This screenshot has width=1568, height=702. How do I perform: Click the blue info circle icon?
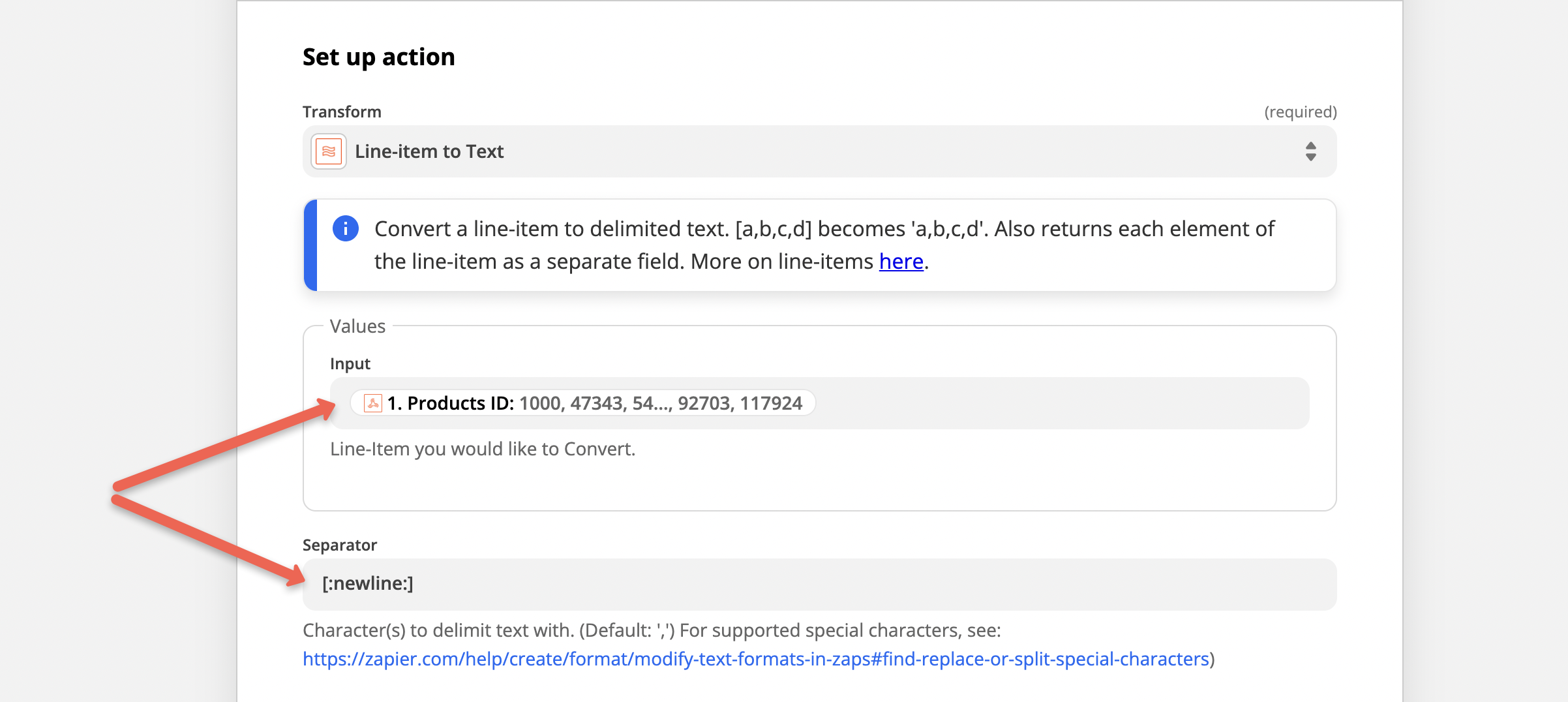click(x=345, y=229)
